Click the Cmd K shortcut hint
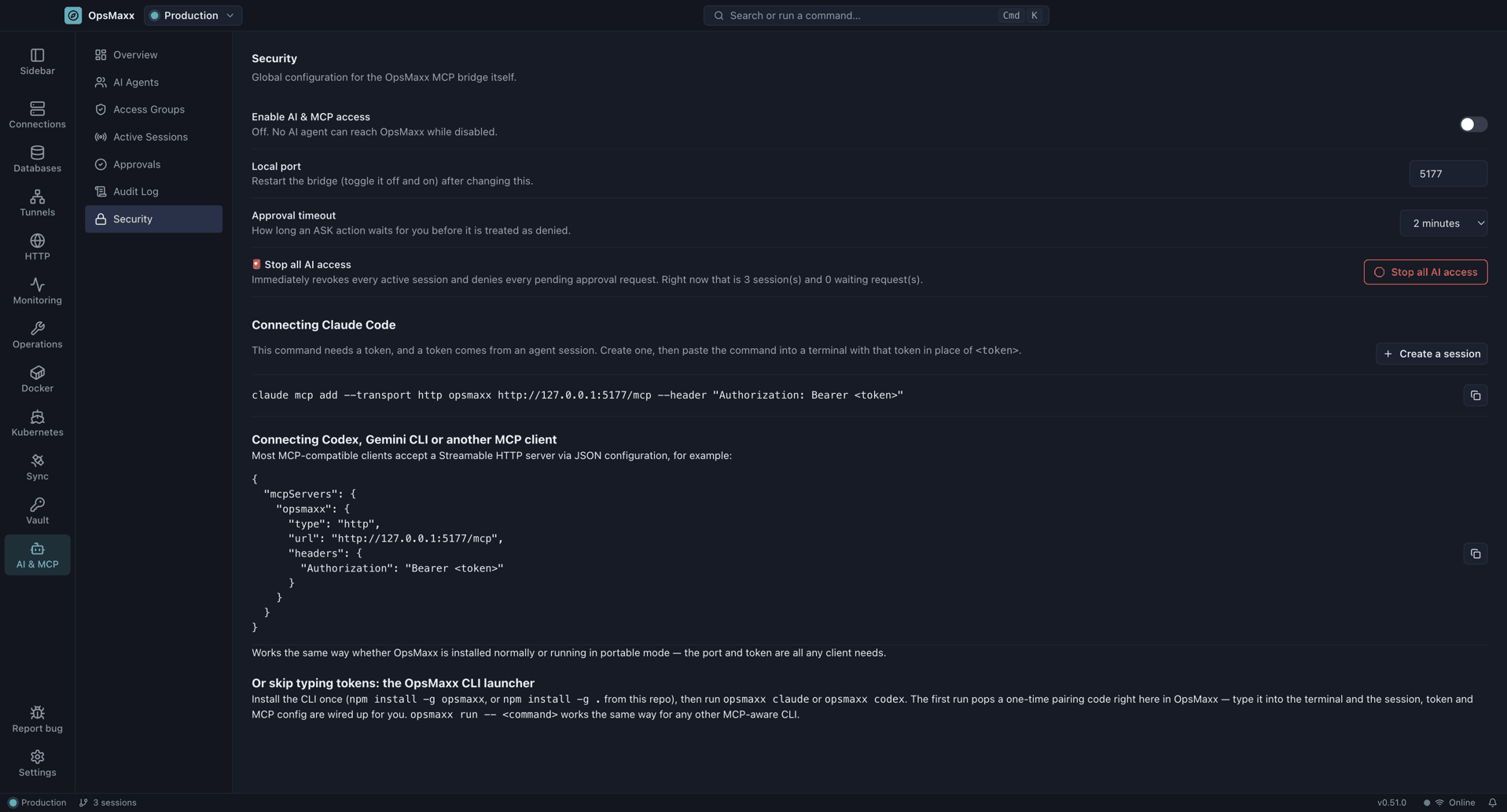1507x812 pixels. coord(1021,16)
